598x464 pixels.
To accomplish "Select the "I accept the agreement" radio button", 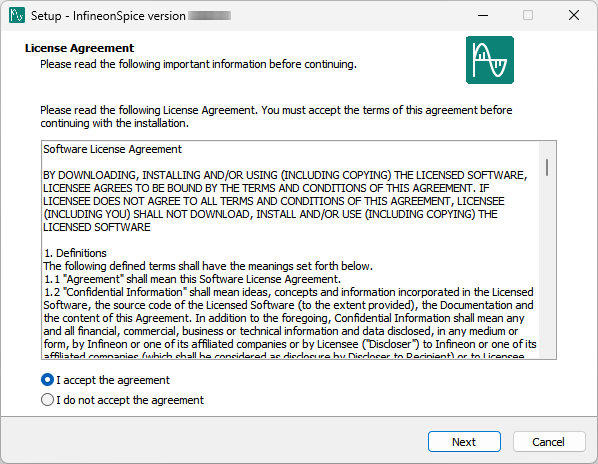I will tap(47, 380).
